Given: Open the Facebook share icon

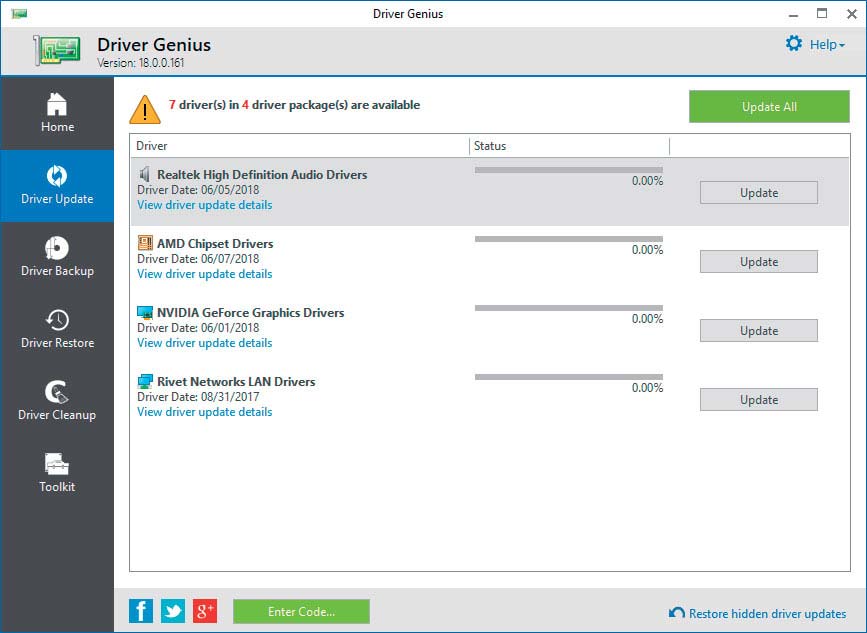Looking at the screenshot, I should [x=141, y=611].
